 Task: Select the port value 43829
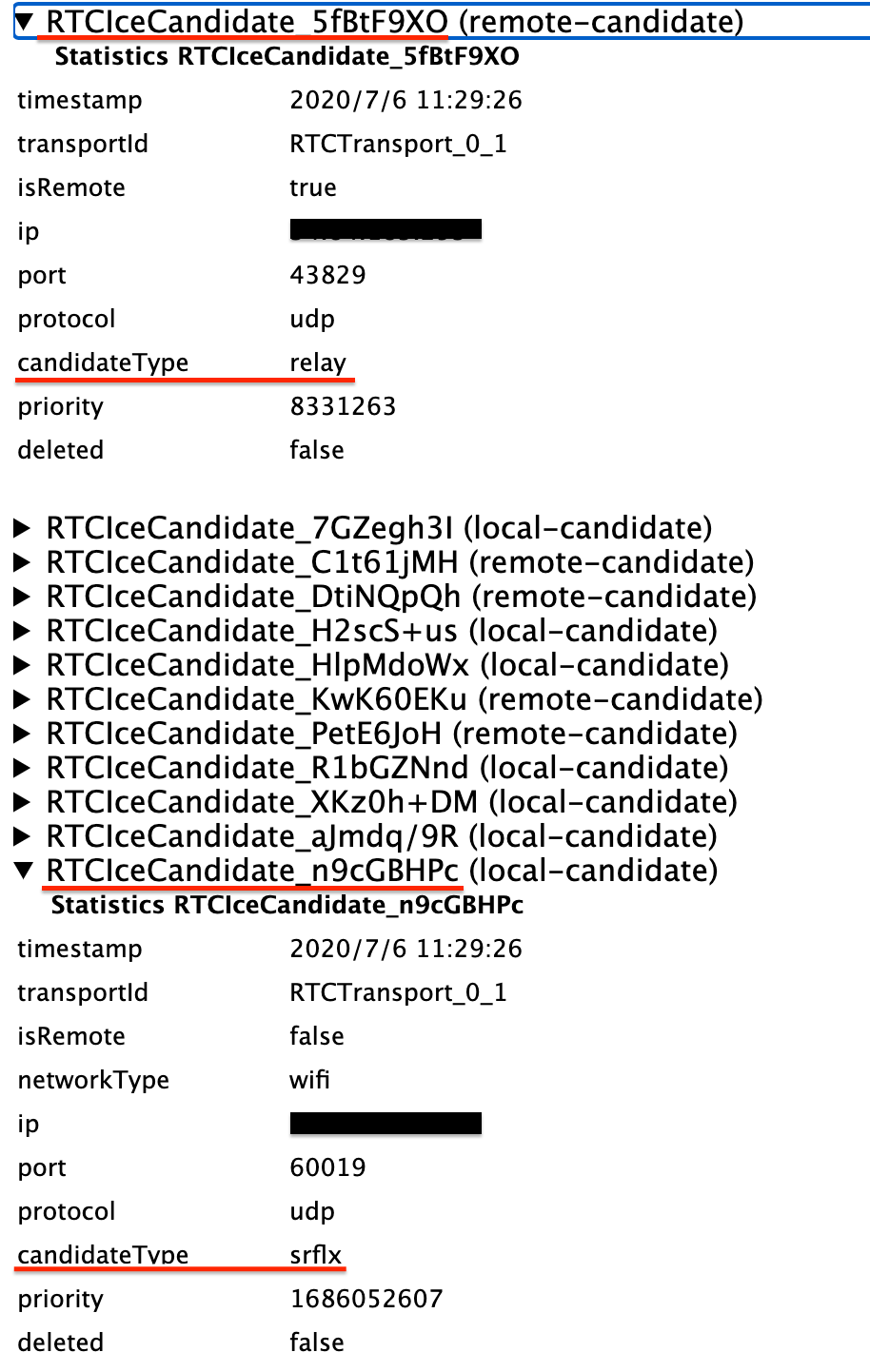pyautogui.click(x=327, y=275)
